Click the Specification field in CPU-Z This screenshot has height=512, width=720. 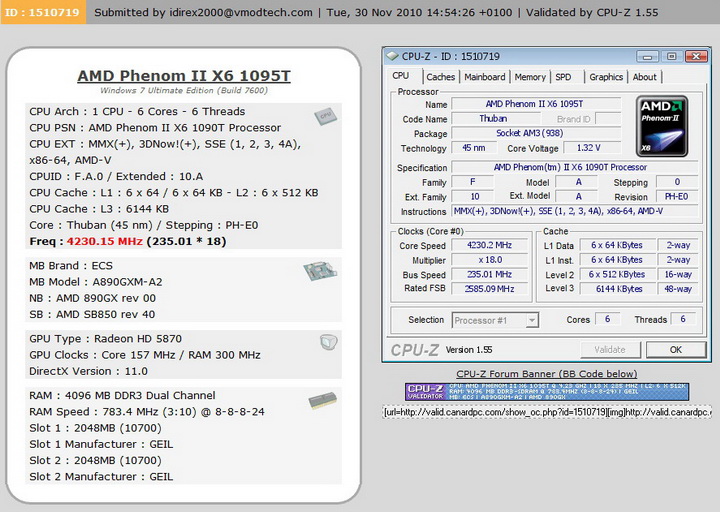575,167
